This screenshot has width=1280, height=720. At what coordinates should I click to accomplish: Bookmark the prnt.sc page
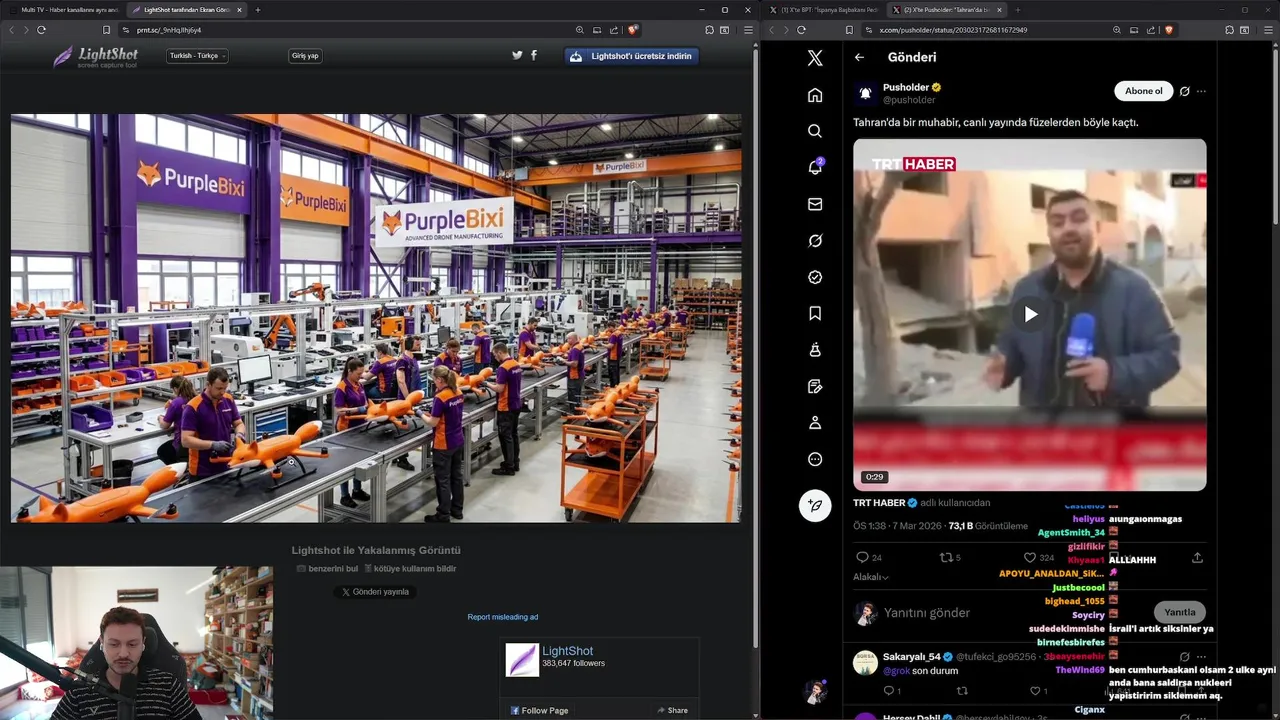tap(106, 30)
